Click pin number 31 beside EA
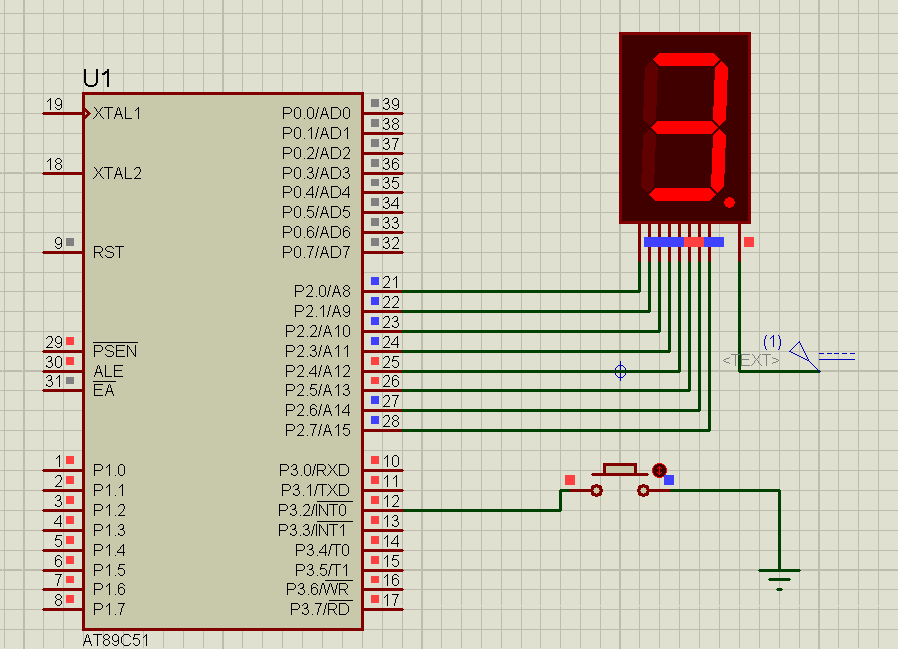This screenshot has width=898, height=649. tap(54, 381)
